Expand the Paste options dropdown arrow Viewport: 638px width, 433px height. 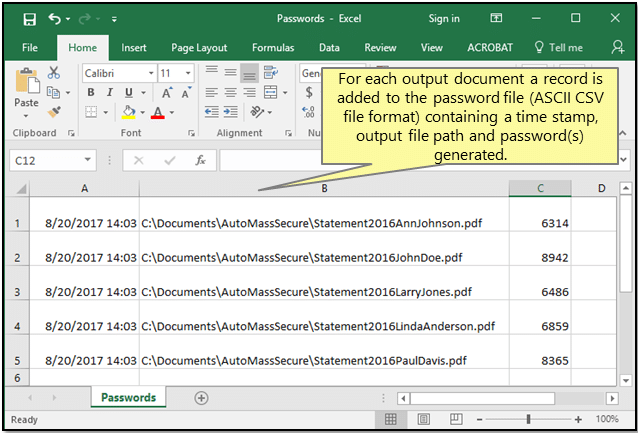point(26,116)
